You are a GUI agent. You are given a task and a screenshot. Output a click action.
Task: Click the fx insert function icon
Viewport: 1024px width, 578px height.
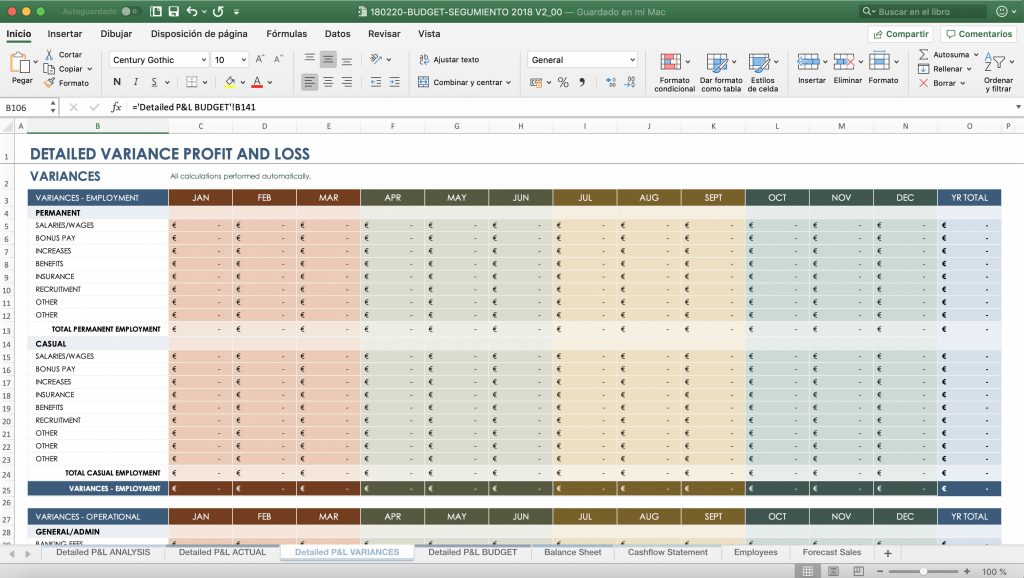[116, 107]
